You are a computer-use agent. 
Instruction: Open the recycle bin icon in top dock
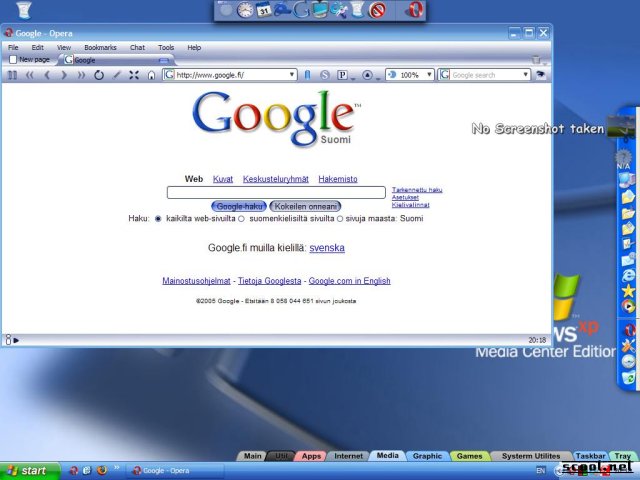[358, 10]
